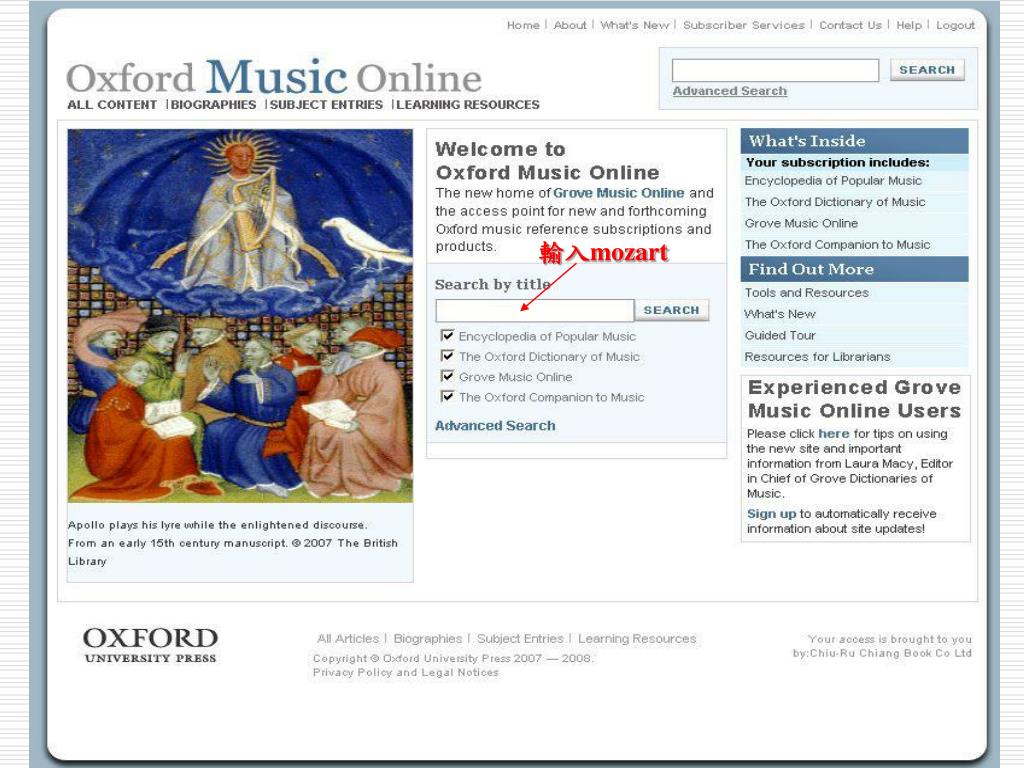Open the Guided Tour link

pos(780,336)
